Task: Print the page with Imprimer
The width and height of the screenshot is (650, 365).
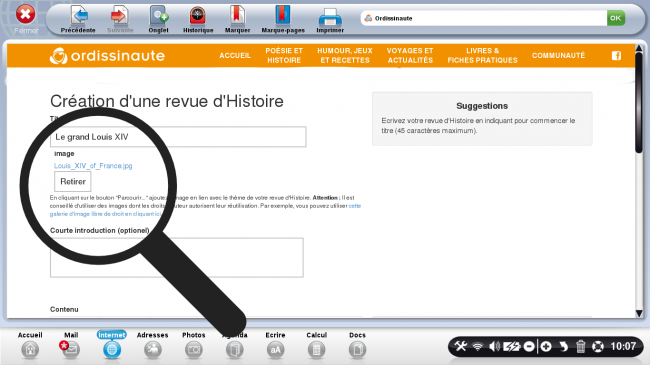Action: coord(330,19)
